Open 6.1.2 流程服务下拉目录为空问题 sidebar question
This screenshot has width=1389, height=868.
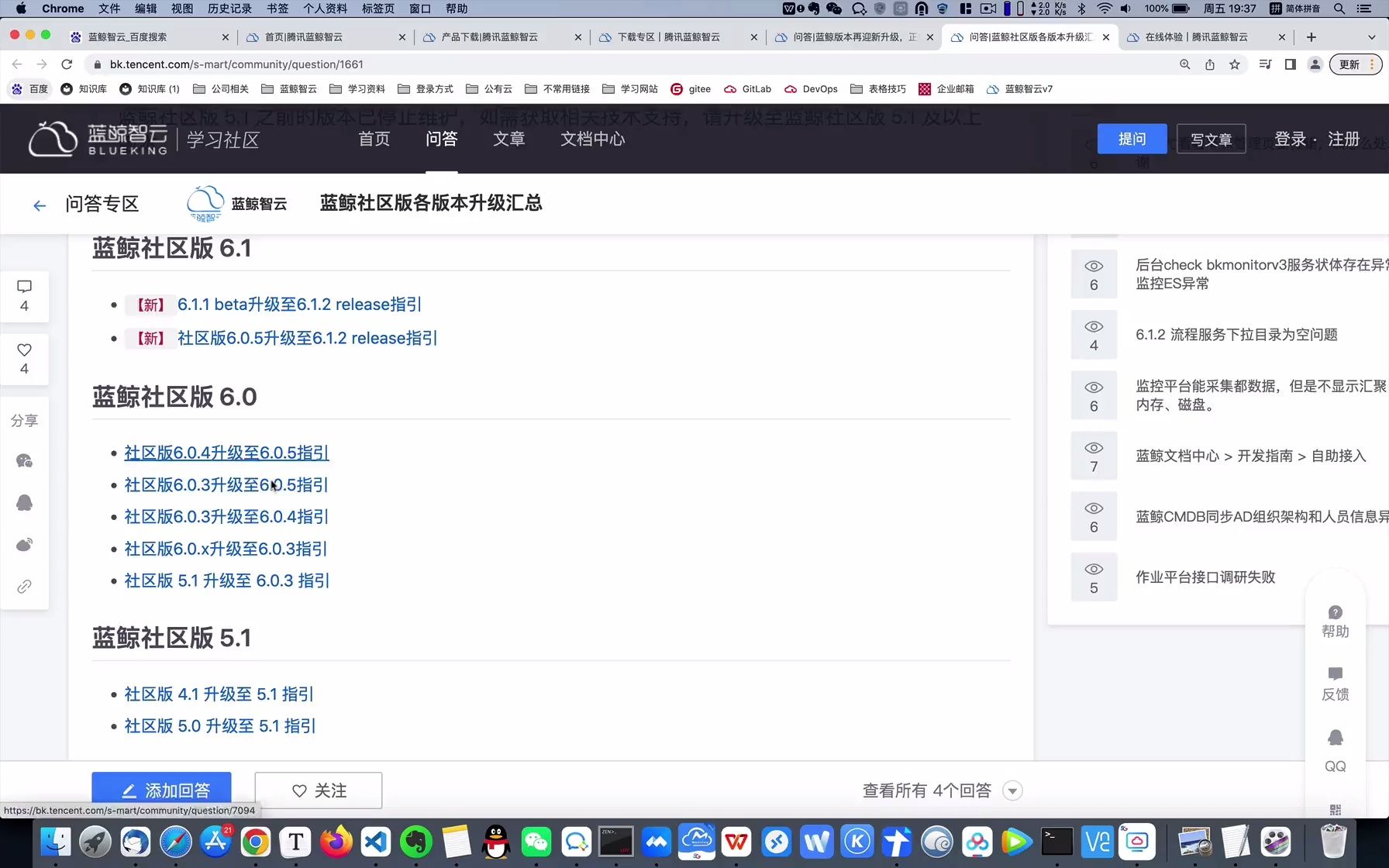1236,335
